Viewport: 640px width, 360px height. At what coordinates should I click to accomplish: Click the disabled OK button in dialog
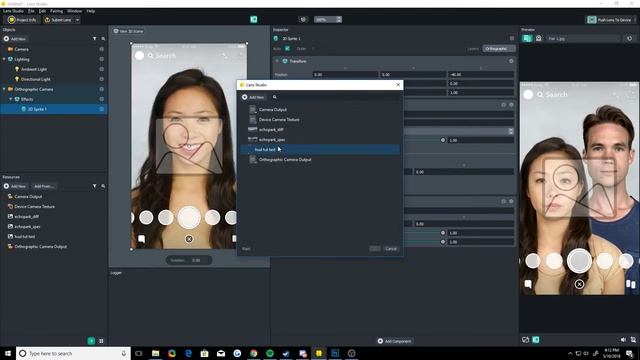[375, 249]
